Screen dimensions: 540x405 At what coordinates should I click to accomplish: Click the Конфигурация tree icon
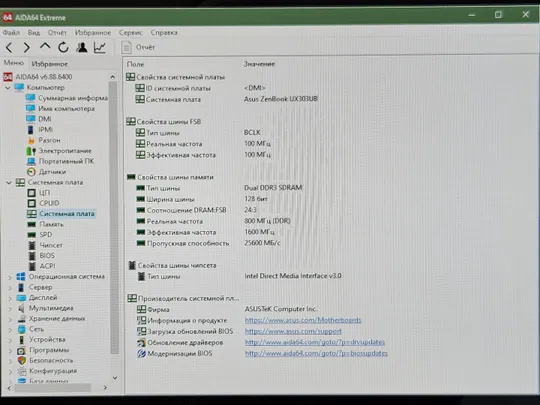(22, 371)
